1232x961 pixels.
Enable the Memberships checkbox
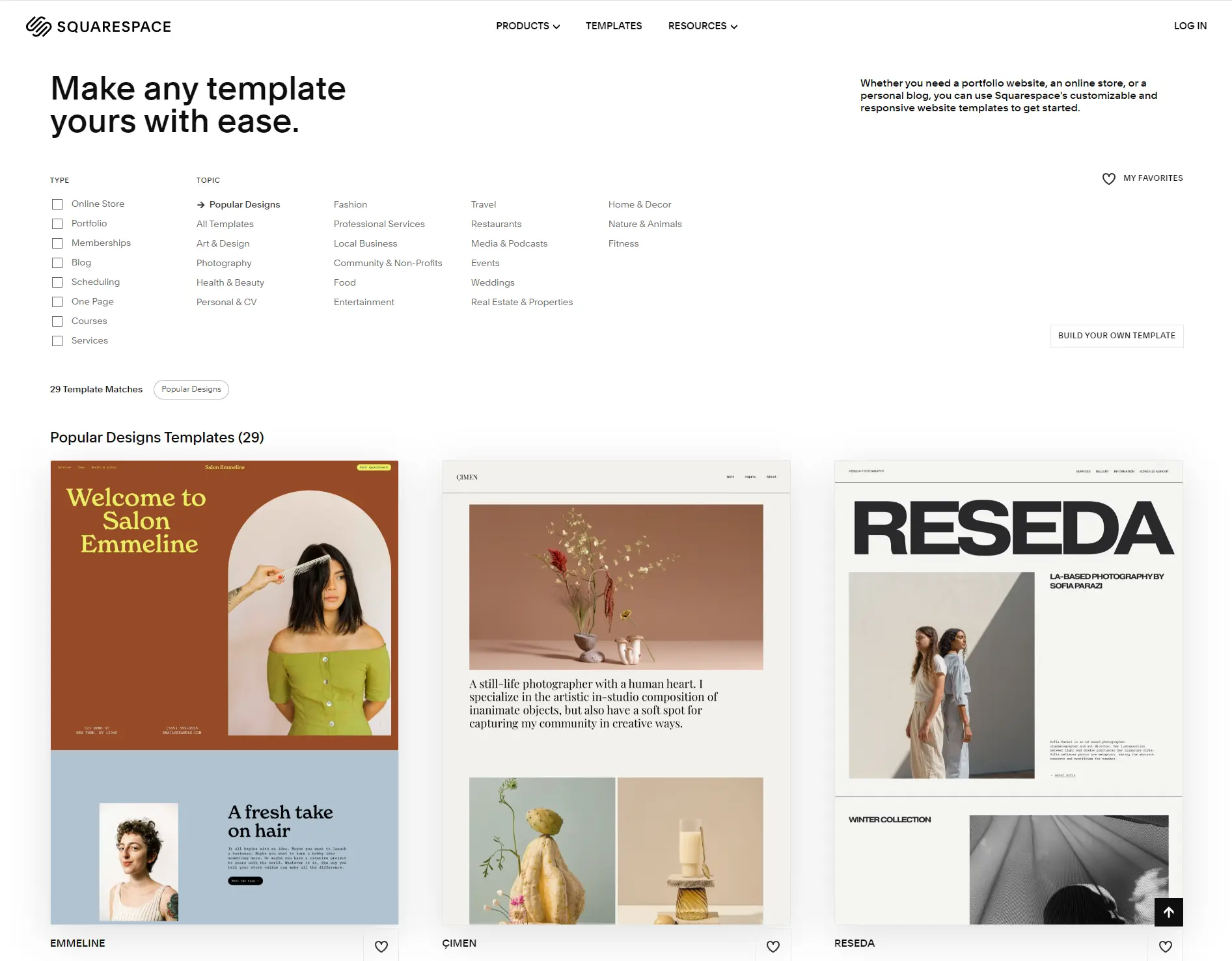point(57,243)
